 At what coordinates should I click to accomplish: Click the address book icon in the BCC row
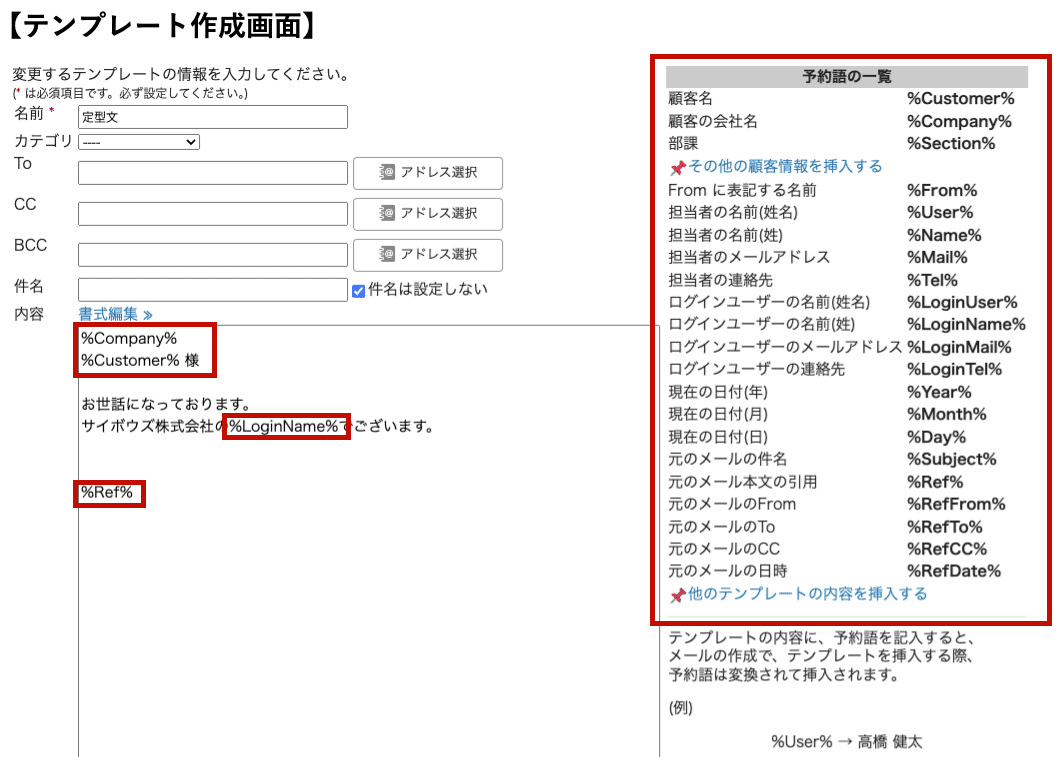click(x=386, y=254)
